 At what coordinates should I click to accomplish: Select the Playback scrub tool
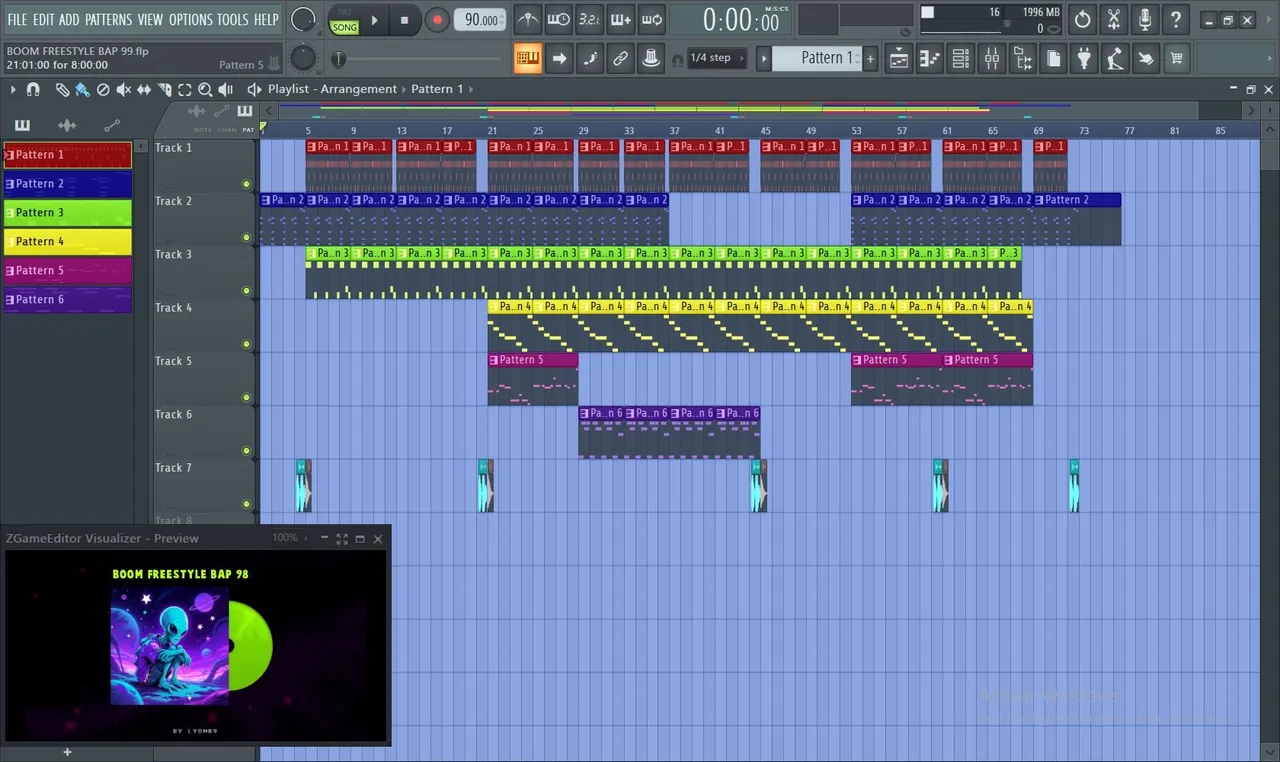point(226,90)
